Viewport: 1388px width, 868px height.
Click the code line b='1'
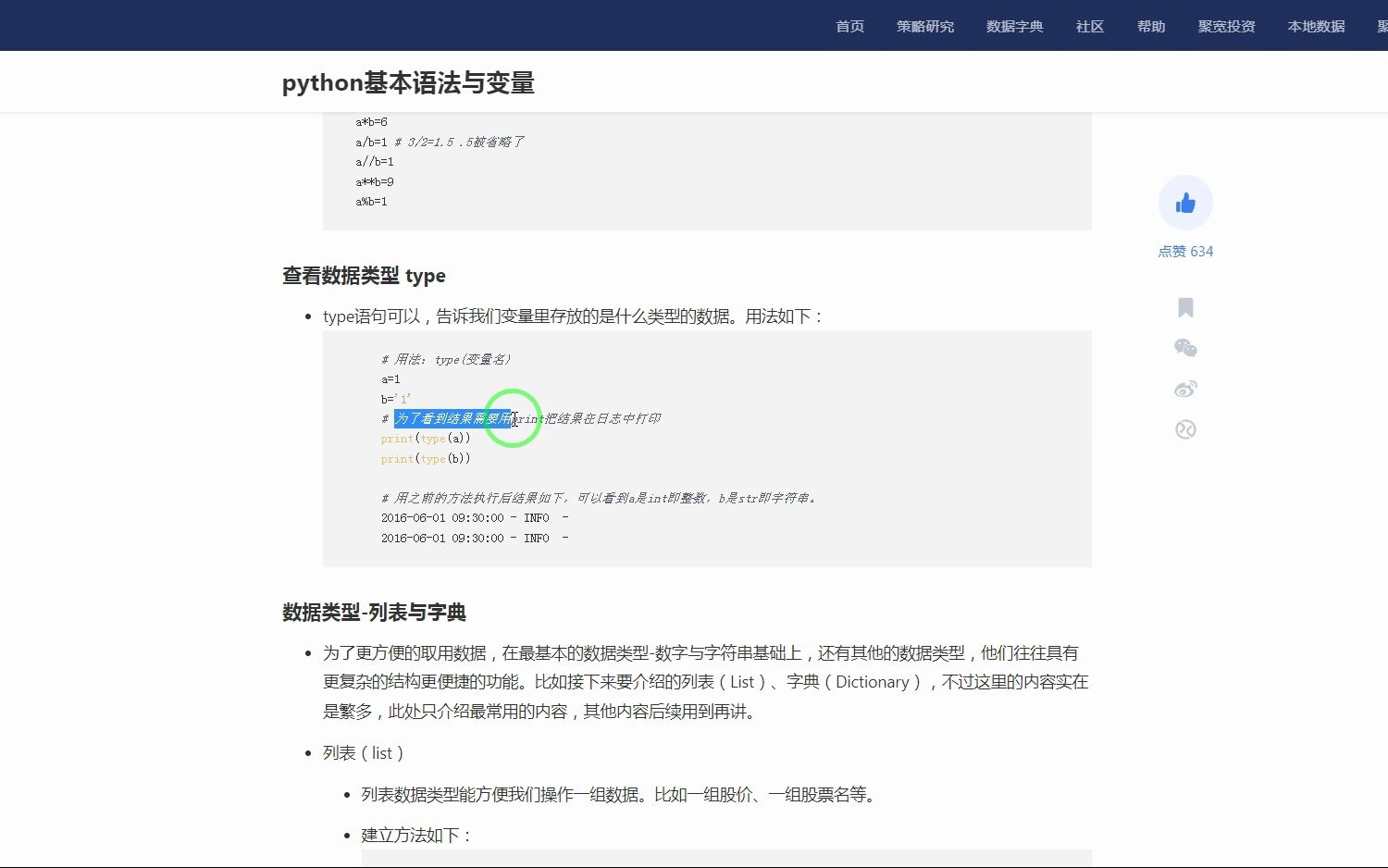pos(396,399)
